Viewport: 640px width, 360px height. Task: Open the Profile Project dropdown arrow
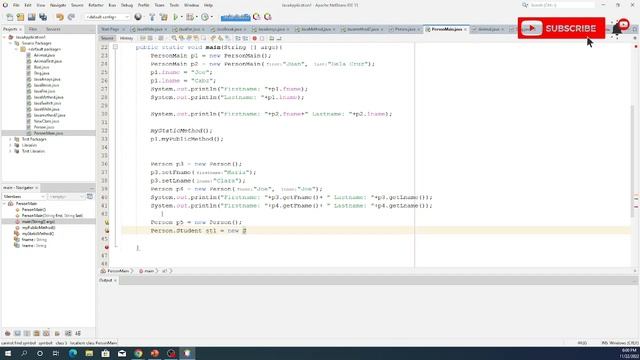click(x=211, y=17)
